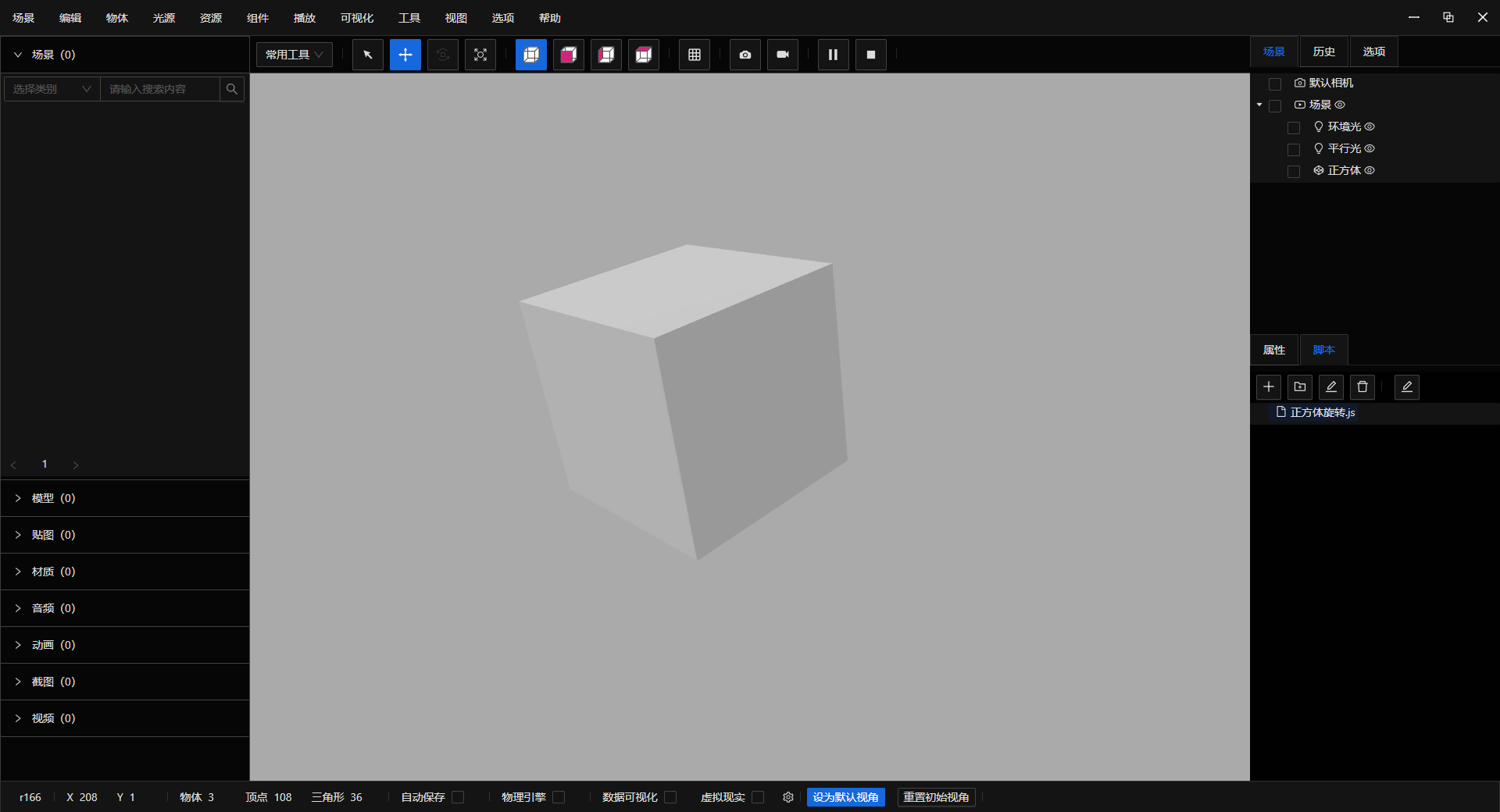Enable the 物理引擎 checkbox
The image size is (1500, 812).
tap(559, 797)
